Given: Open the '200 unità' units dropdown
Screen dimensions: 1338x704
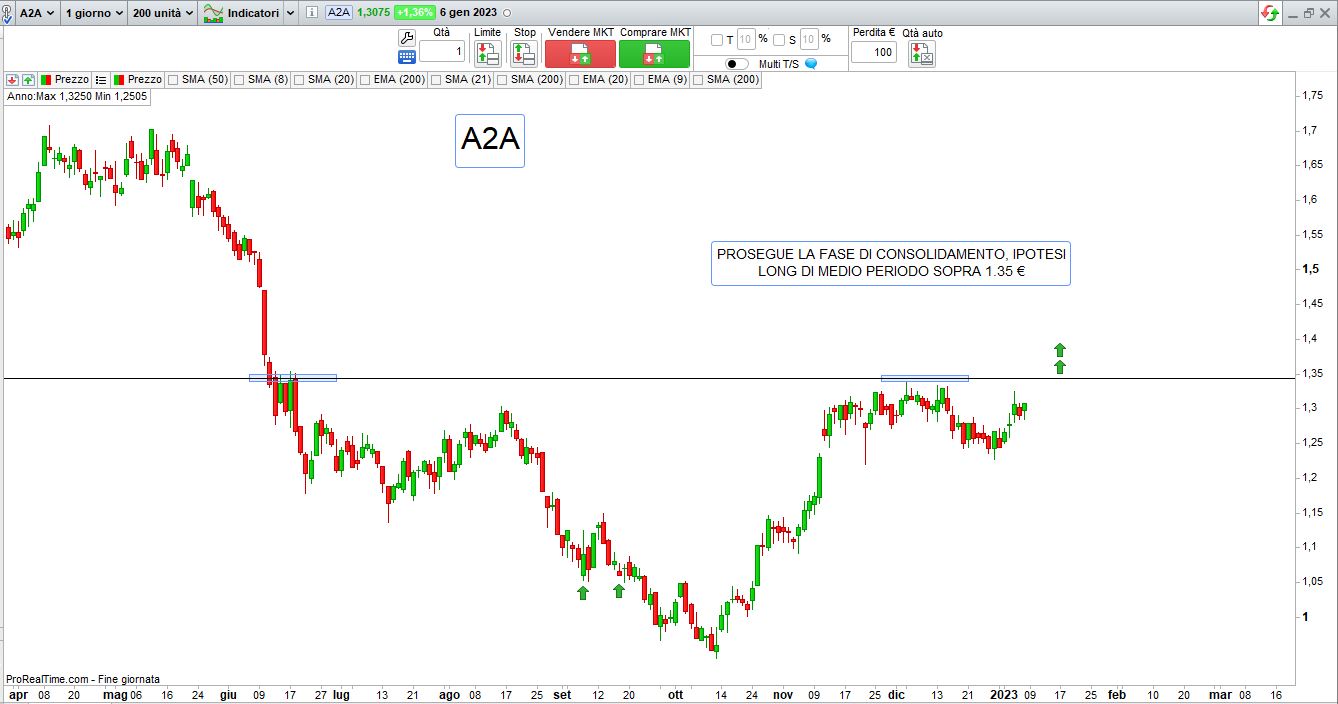Looking at the screenshot, I should [x=162, y=13].
